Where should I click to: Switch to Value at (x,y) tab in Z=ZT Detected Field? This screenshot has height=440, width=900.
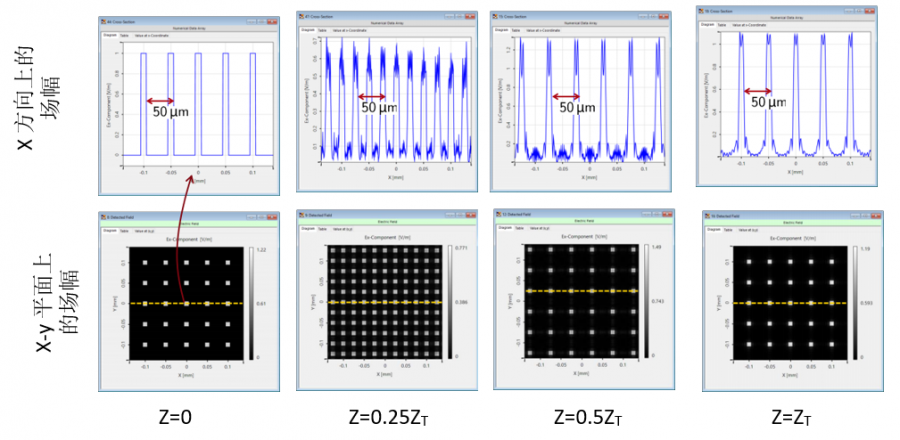pos(747,228)
